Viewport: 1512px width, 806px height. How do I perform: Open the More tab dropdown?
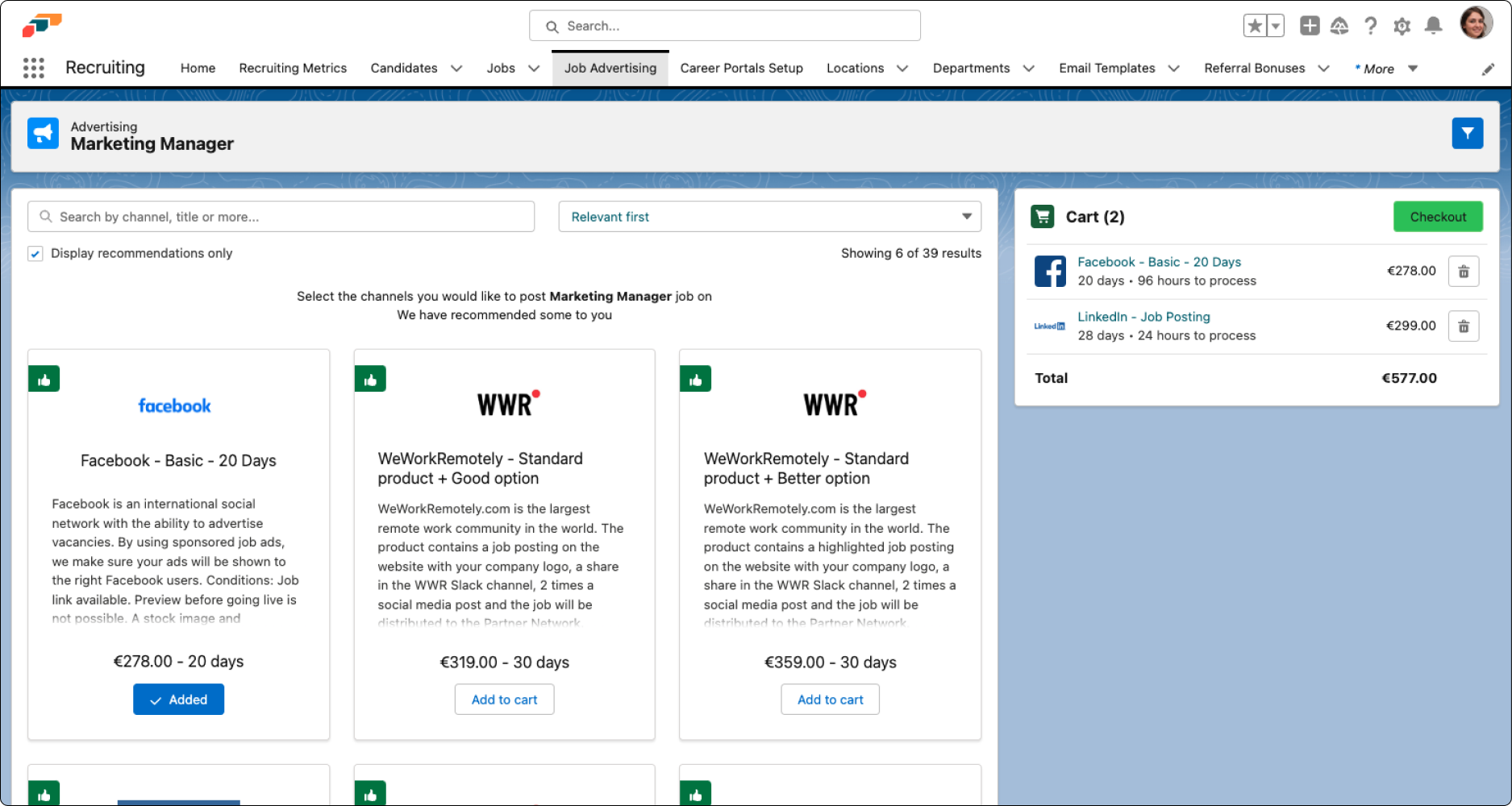[1412, 69]
